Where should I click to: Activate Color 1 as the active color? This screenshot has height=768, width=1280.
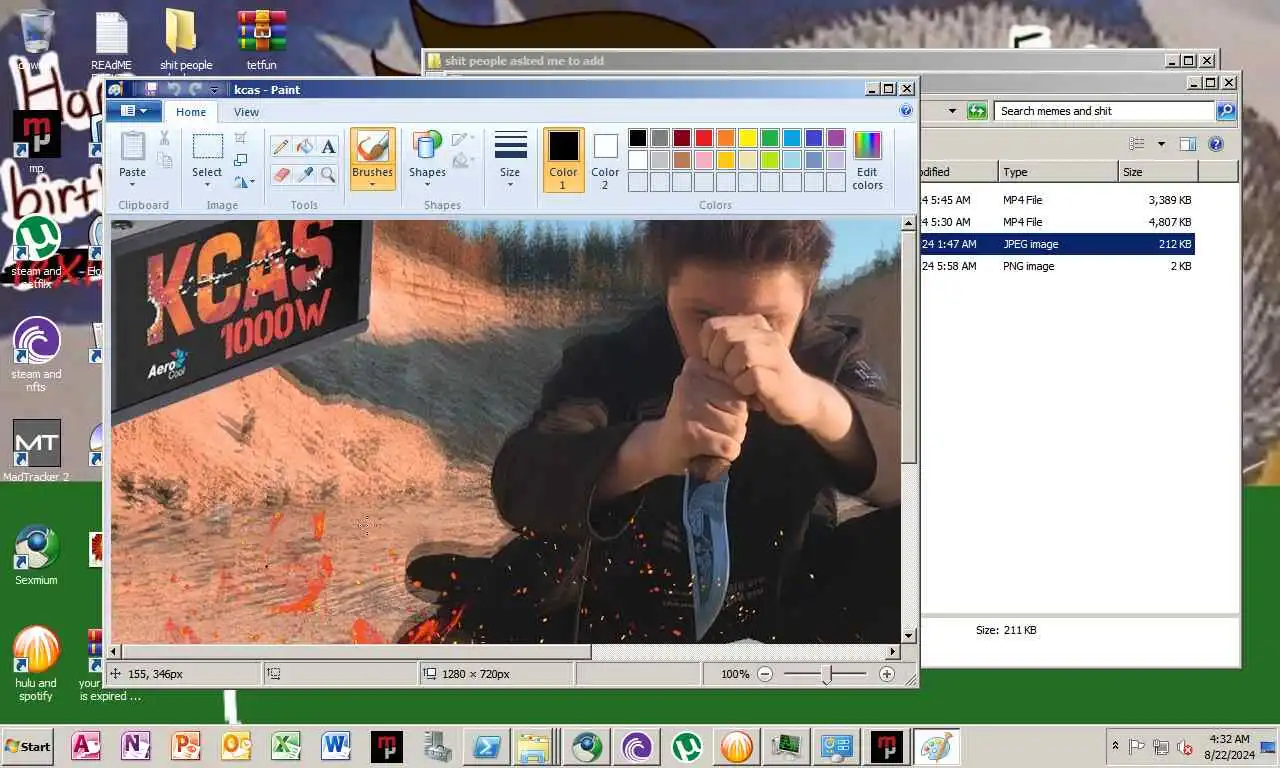563,160
